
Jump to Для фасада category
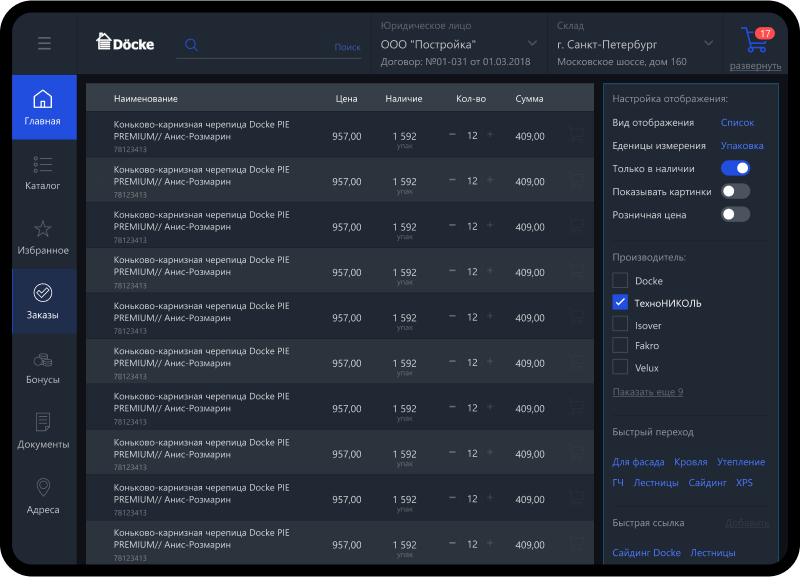[638, 462]
